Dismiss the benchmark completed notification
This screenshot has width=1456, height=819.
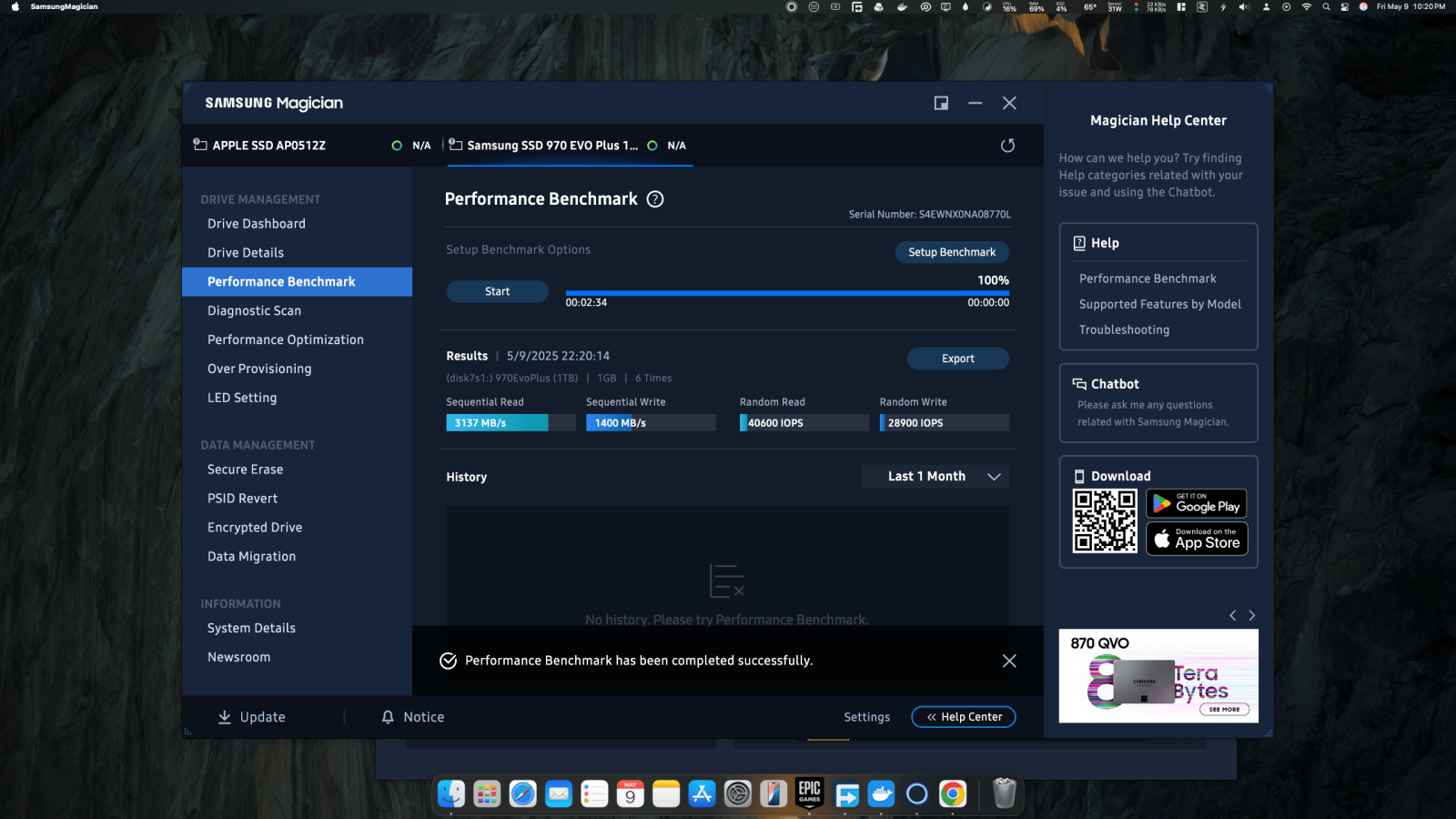coord(1009,661)
